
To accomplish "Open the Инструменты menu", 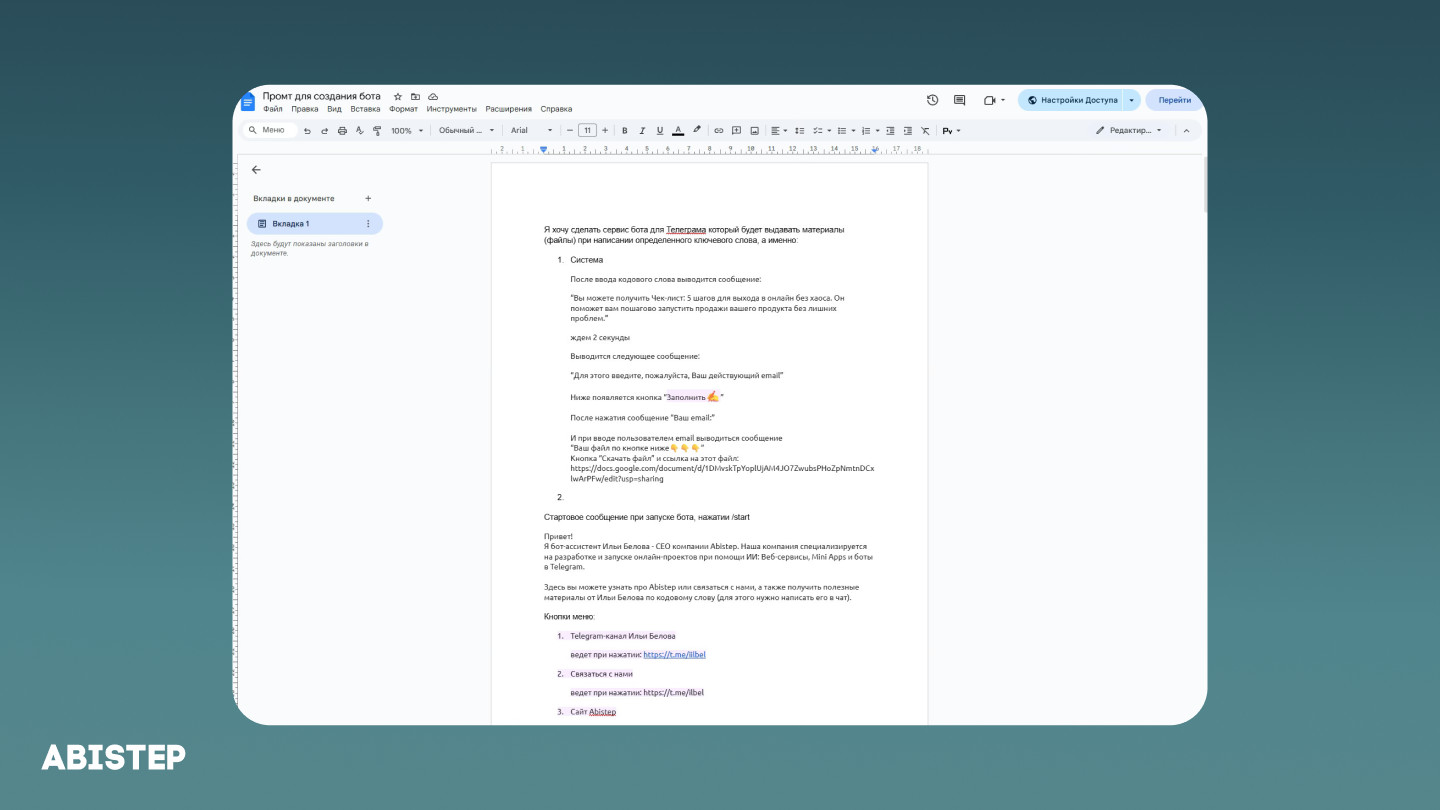I will pos(451,109).
